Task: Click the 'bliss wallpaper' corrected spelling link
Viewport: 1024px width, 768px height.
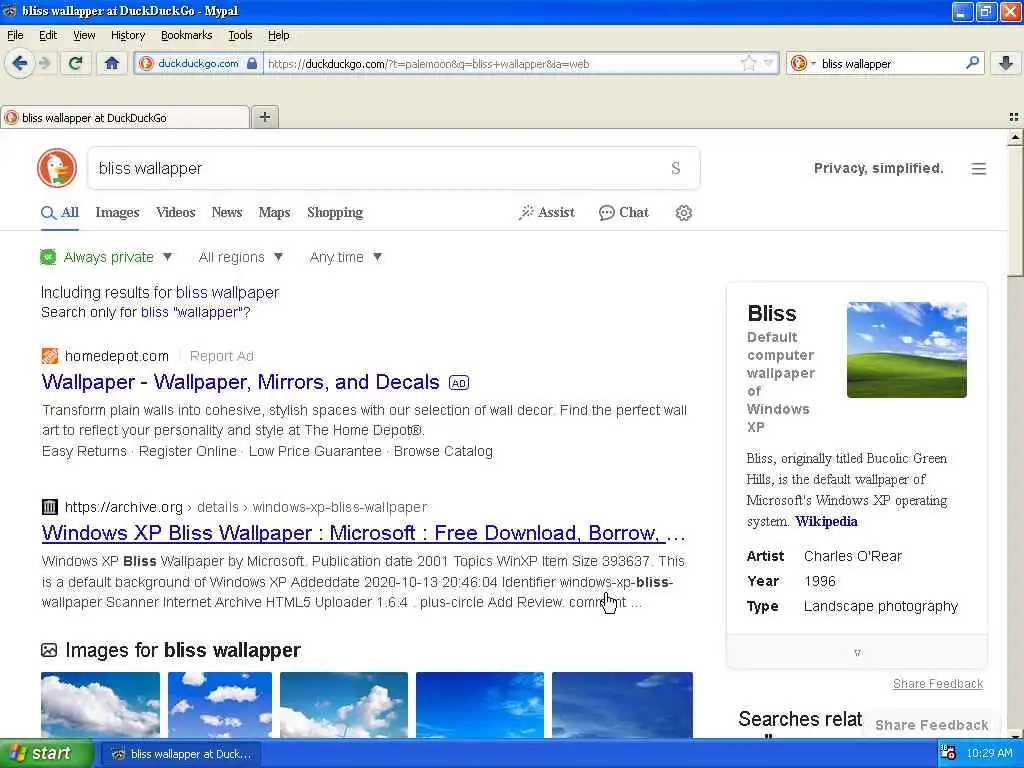Action: pyautogui.click(x=227, y=293)
